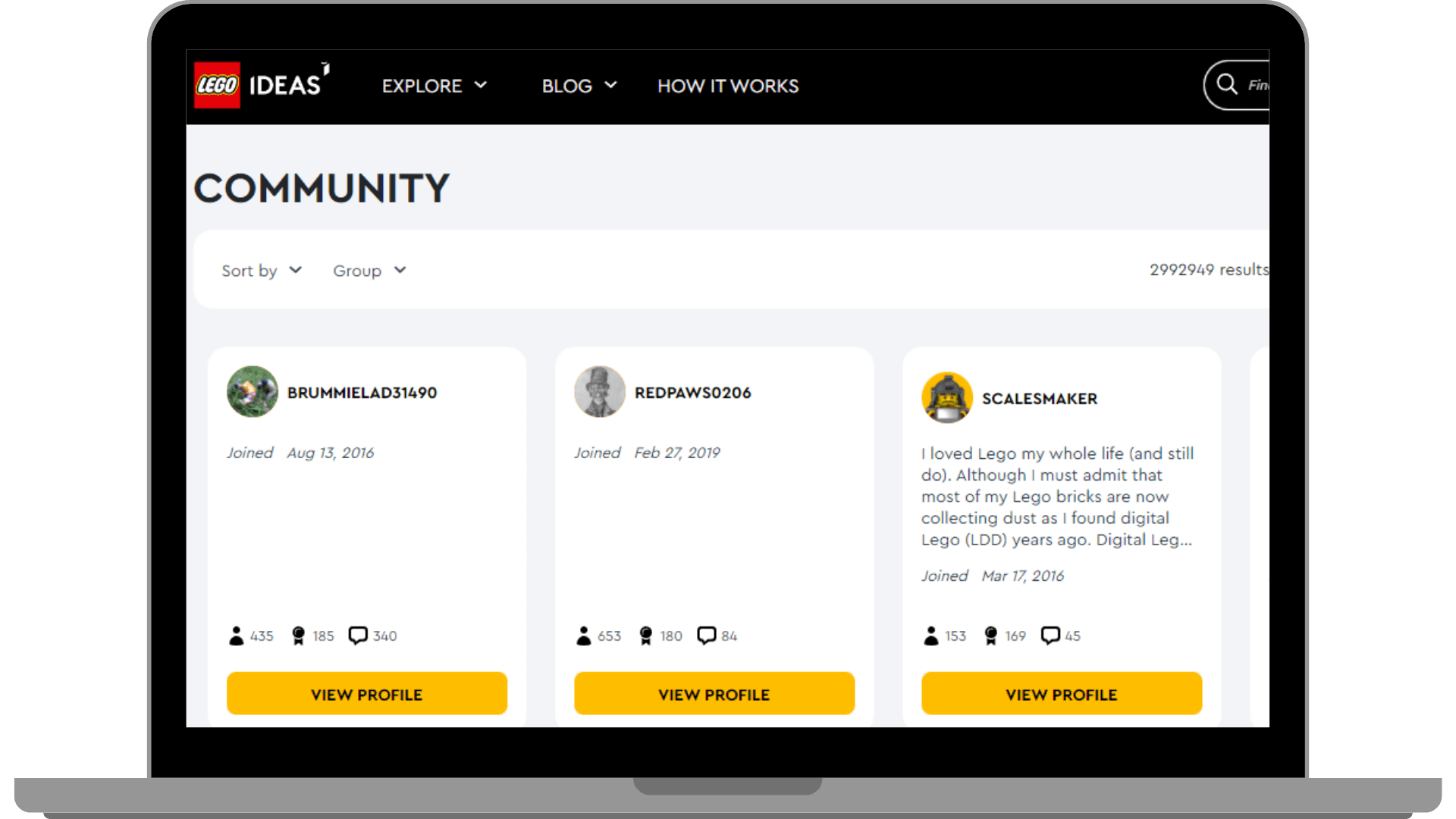This screenshot has height=819, width=1456.
Task: Expand the Group filter dropdown
Action: (369, 270)
